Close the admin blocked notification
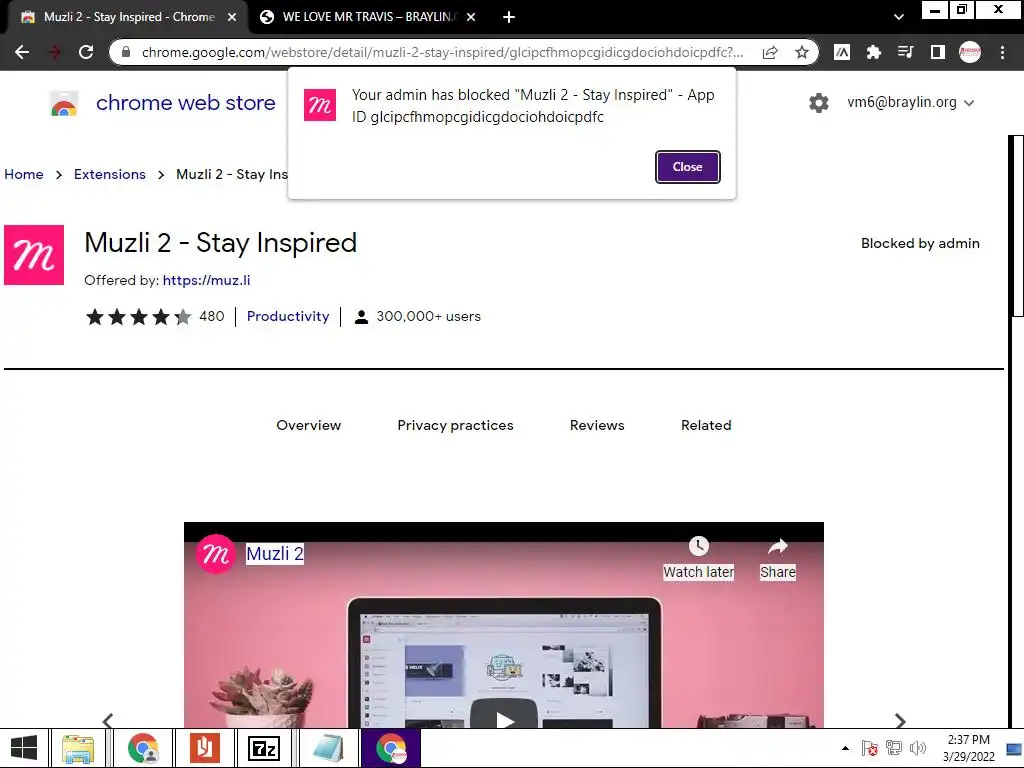 pos(687,167)
